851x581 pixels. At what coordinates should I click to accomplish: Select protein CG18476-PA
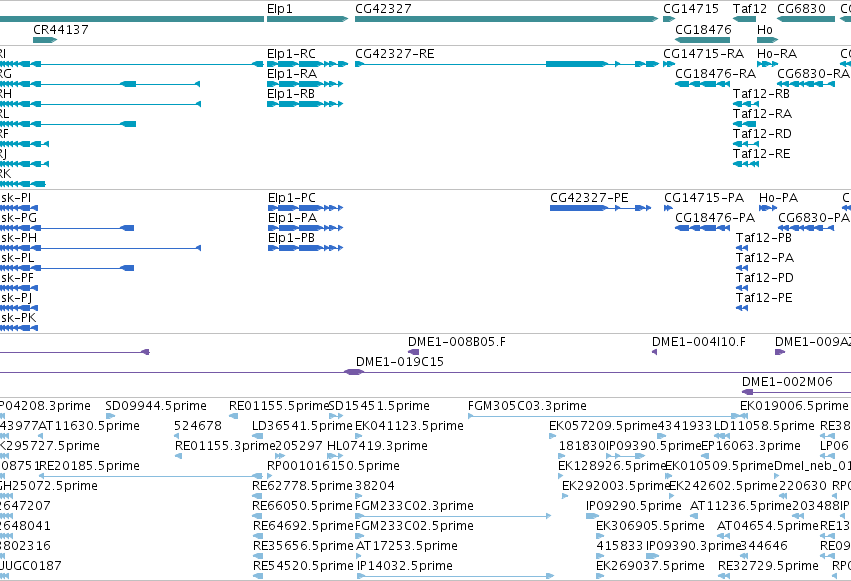(x=702, y=228)
